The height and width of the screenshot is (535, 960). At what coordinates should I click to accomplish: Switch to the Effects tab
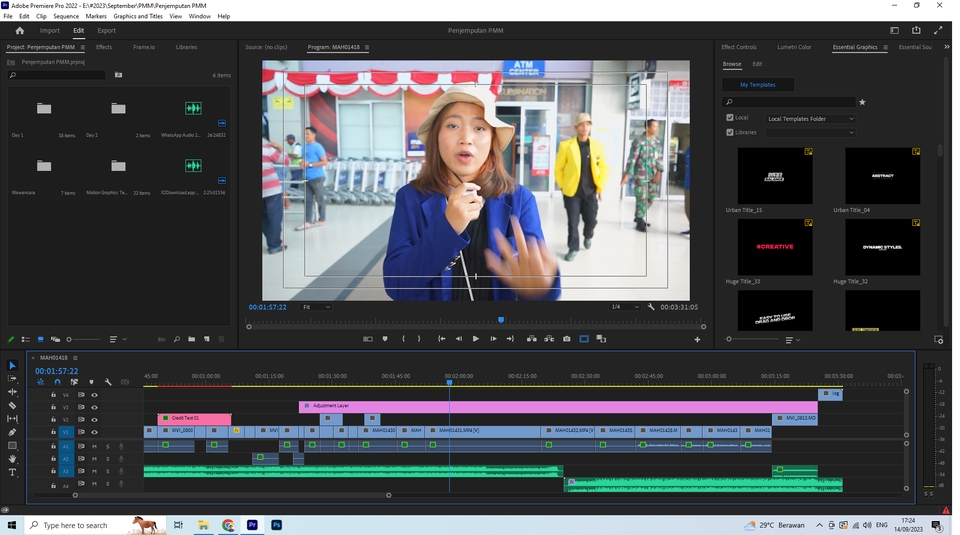[104, 47]
